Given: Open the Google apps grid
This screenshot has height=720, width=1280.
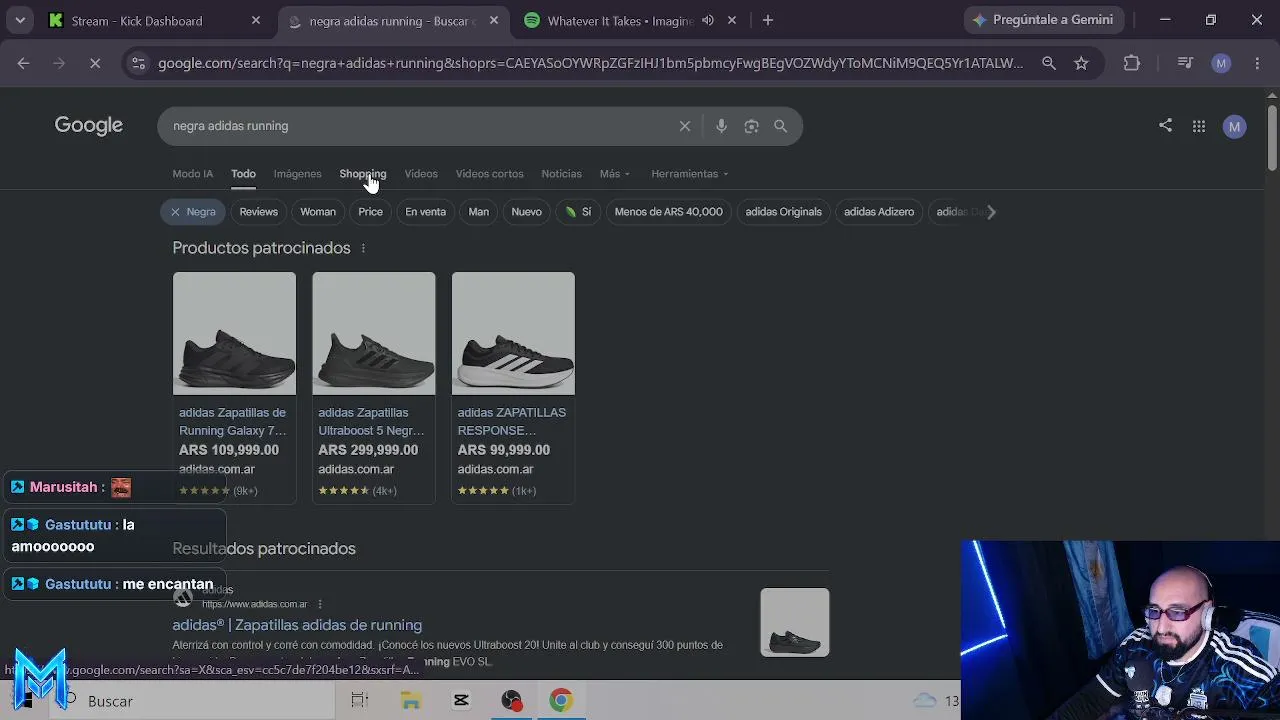Looking at the screenshot, I should pos(1199,126).
